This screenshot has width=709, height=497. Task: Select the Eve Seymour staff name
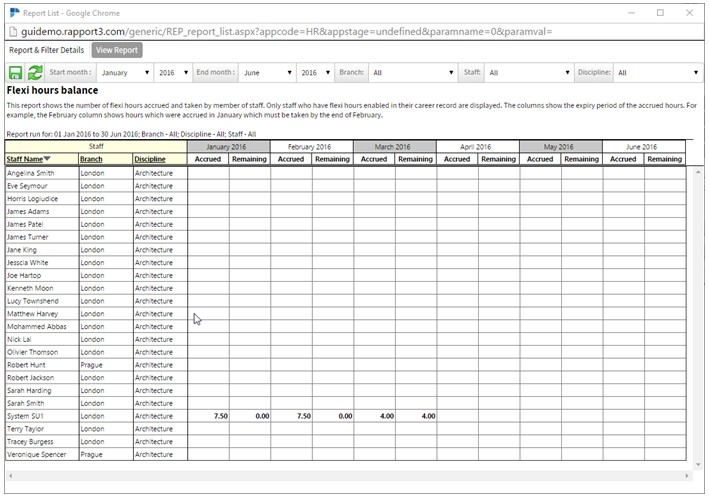pos(27,186)
